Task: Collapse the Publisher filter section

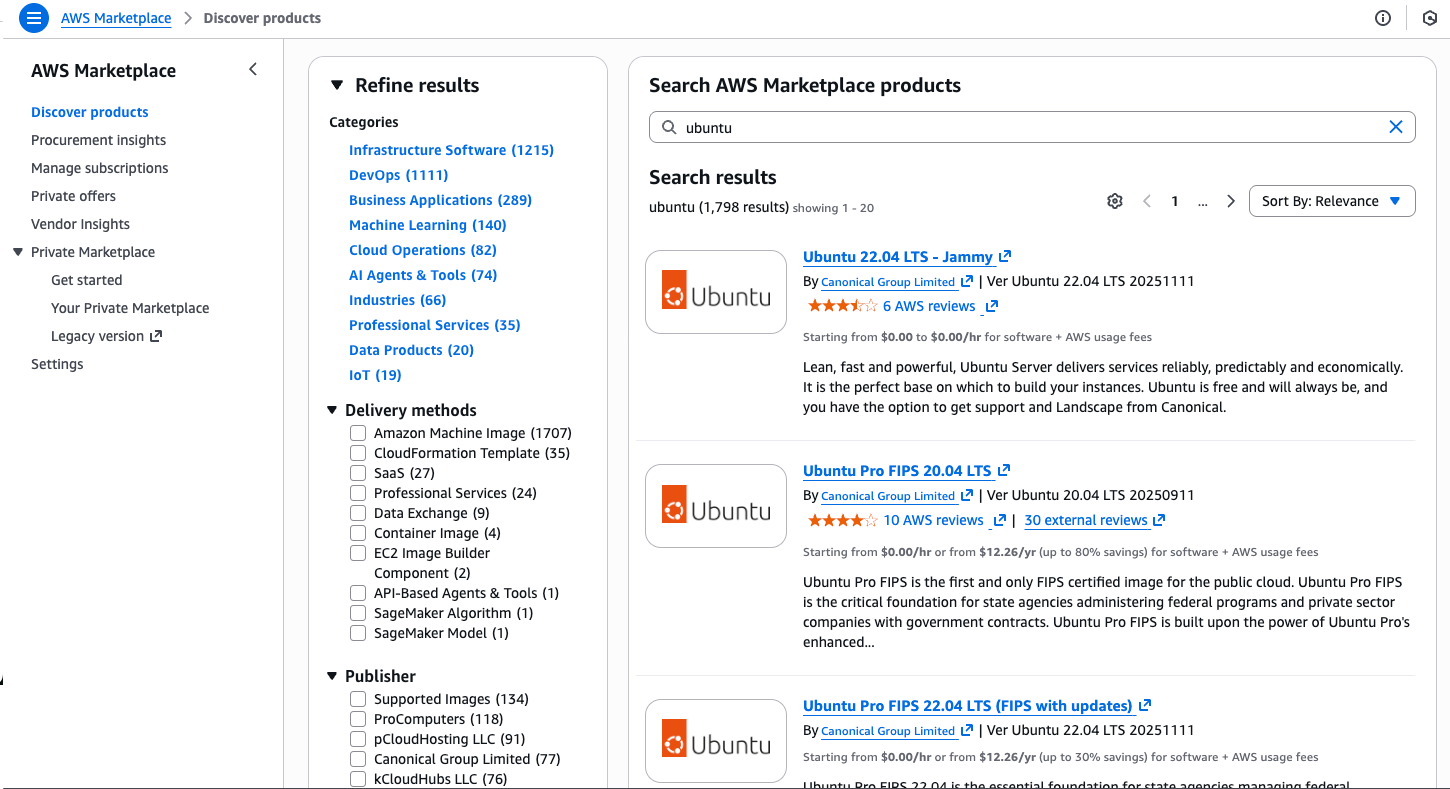Action: tap(332, 675)
